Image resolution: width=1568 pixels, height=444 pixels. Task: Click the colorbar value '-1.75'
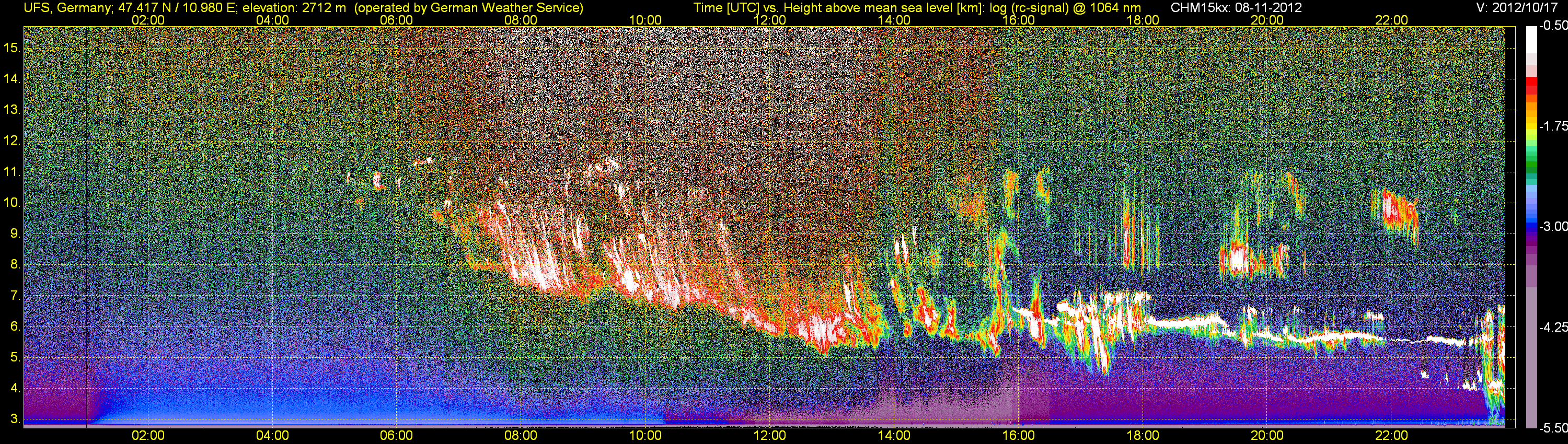click(1553, 126)
